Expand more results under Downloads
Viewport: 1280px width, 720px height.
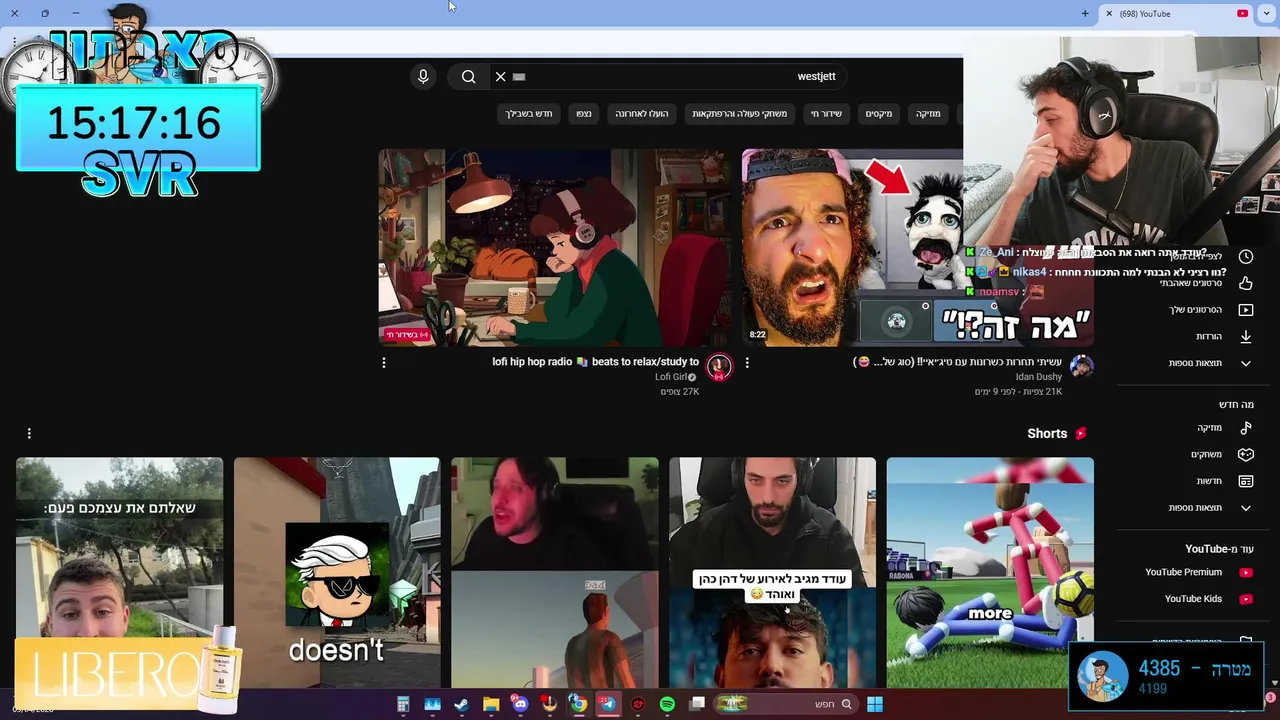(x=1211, y=363)
